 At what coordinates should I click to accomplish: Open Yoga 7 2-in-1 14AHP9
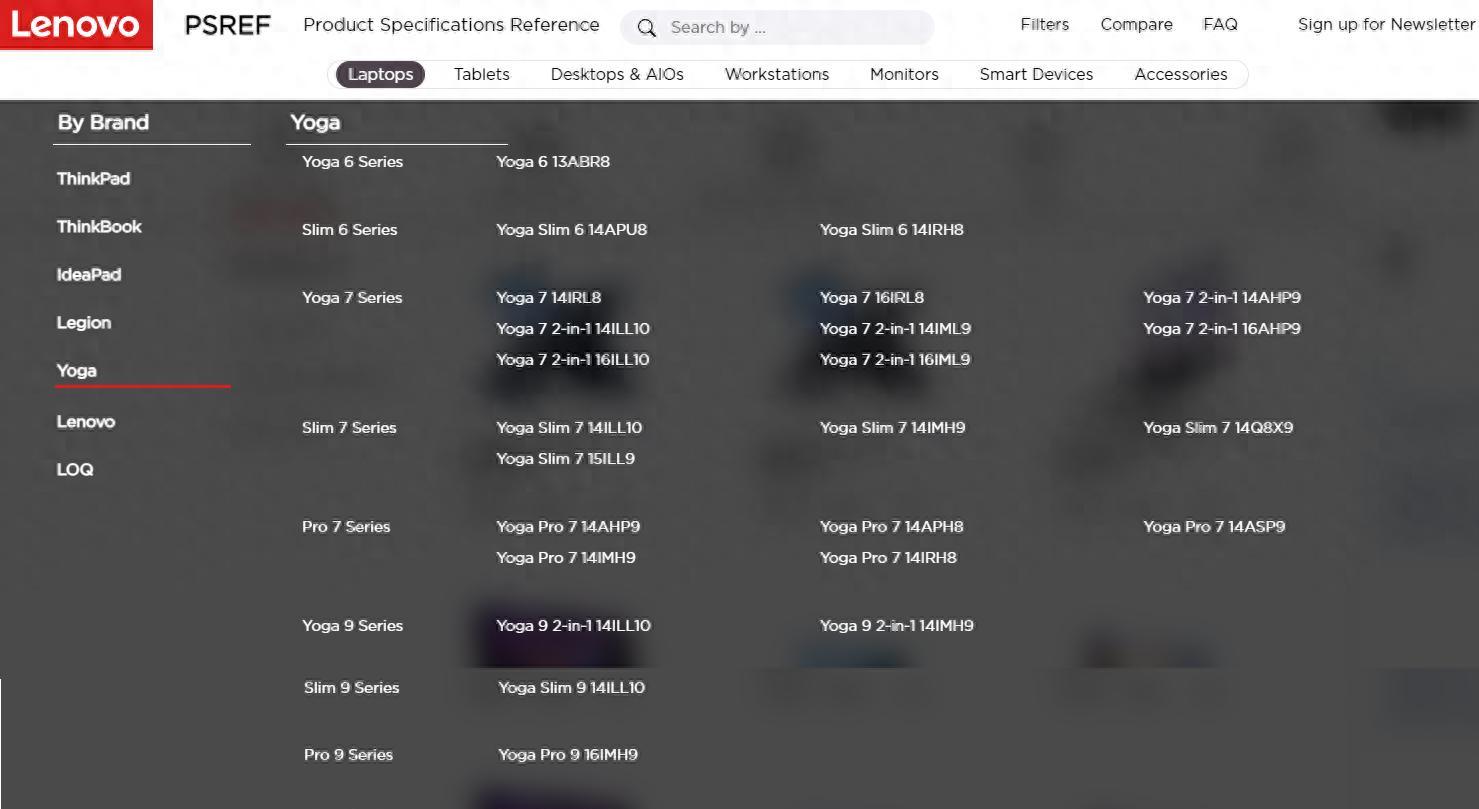tap(1222, 297)
